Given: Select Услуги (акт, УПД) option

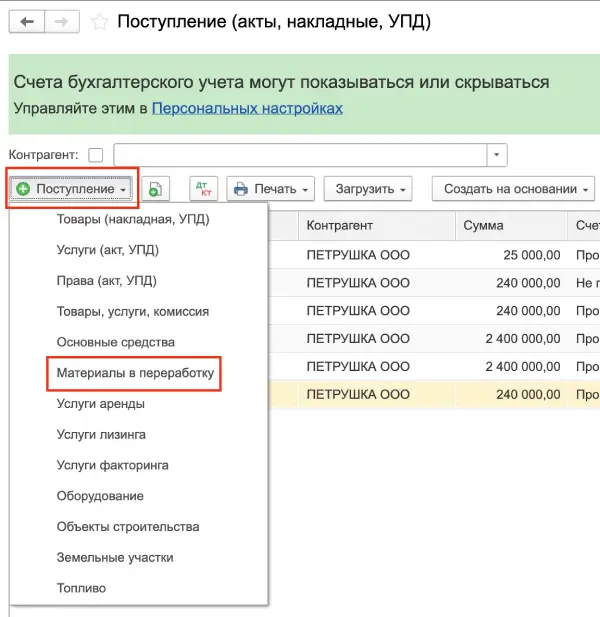Looking at the screenshot, I should point(108,250).
